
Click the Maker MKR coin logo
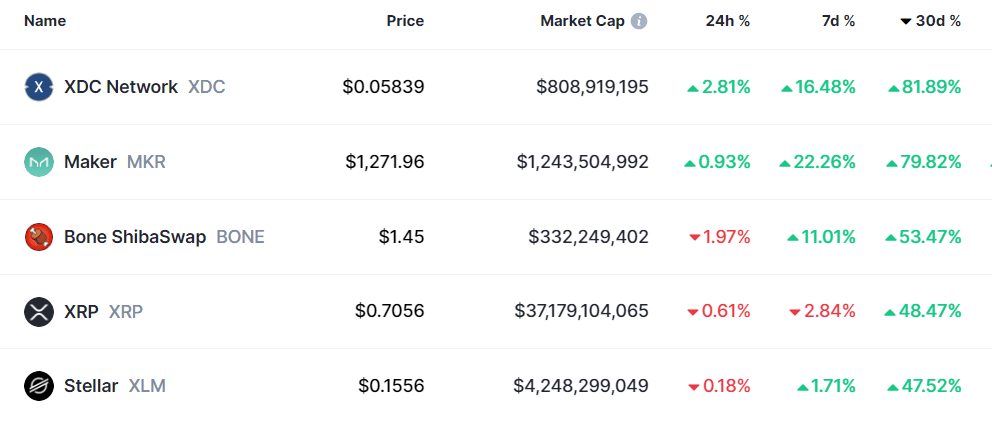pyautogui.click(x=39, y=162)
